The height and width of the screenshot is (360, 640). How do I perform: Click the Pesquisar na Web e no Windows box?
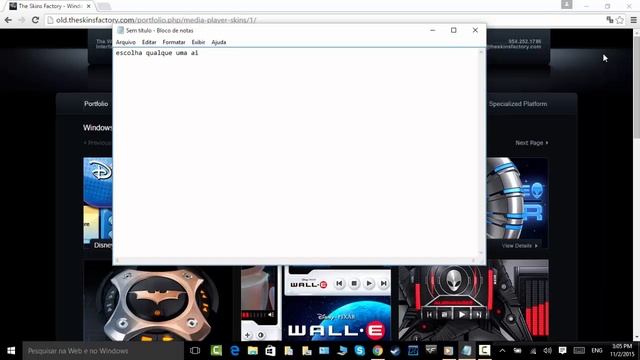[x=103, y=351]
